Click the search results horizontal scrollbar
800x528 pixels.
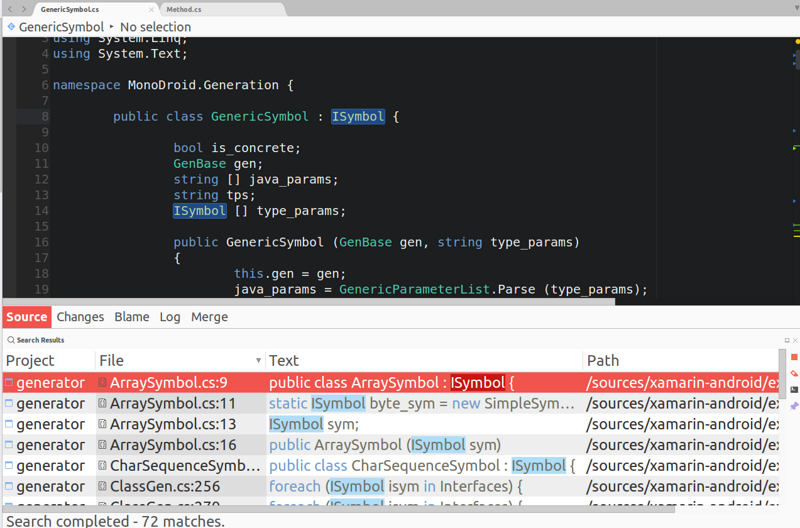(339, 509)
